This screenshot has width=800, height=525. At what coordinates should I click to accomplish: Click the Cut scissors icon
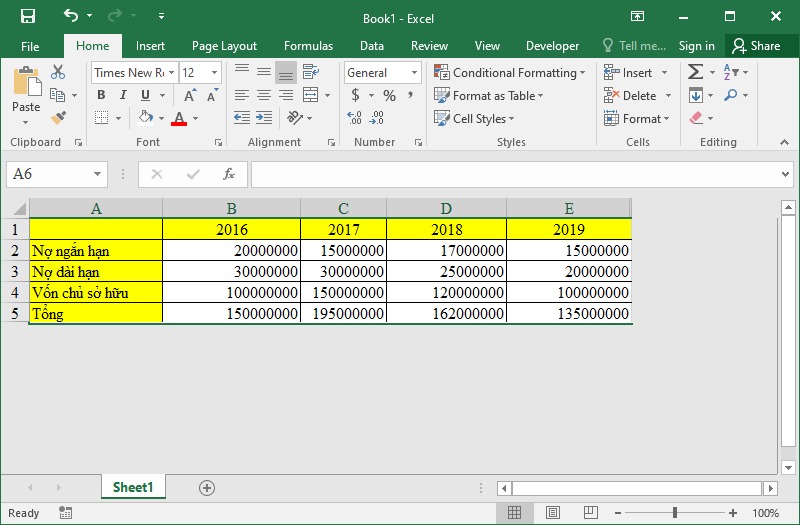tap(58, 72)
